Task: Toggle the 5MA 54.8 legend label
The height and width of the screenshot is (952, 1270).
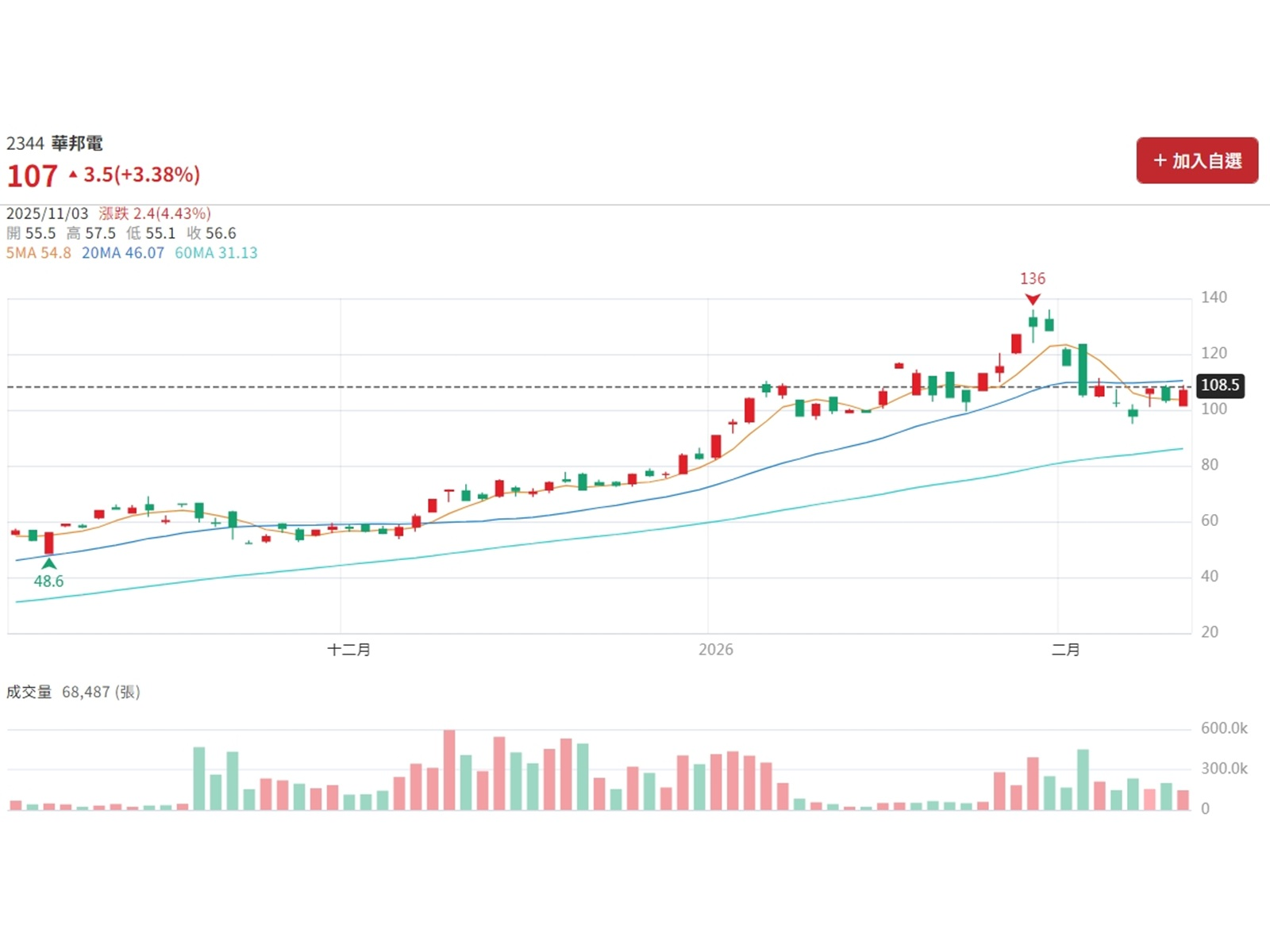Action: [x=38, y=253]
